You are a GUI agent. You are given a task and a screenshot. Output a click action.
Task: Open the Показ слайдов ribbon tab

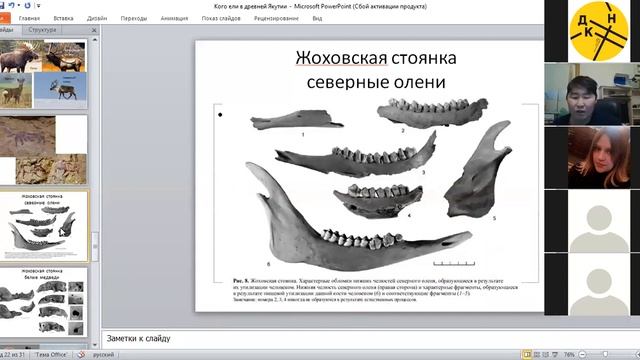pos(221,18)
